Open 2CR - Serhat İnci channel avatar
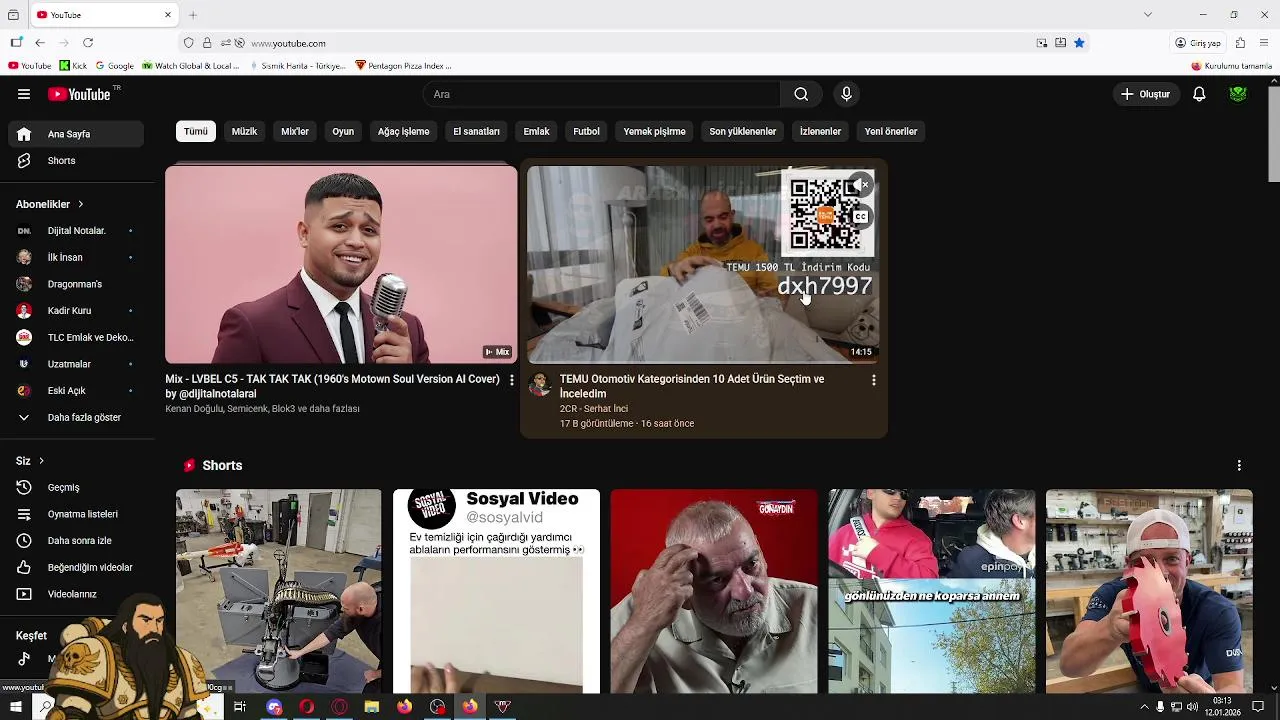This screenshot has height=720, width=1280. [x=540, y=385]
